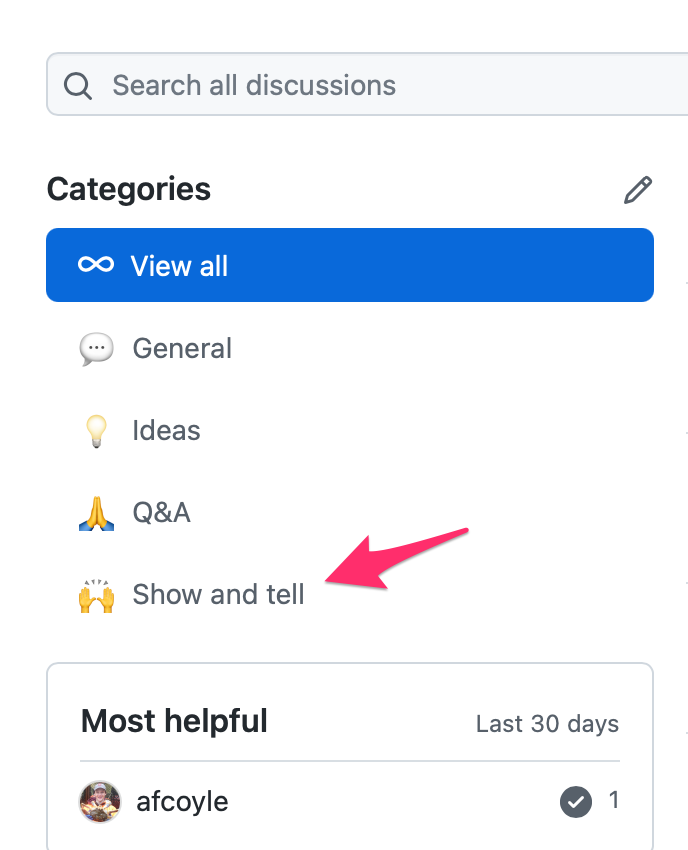Click the infinity icon in View all
688x850 pixels.
pyautogui.click(x=96, y=265)
